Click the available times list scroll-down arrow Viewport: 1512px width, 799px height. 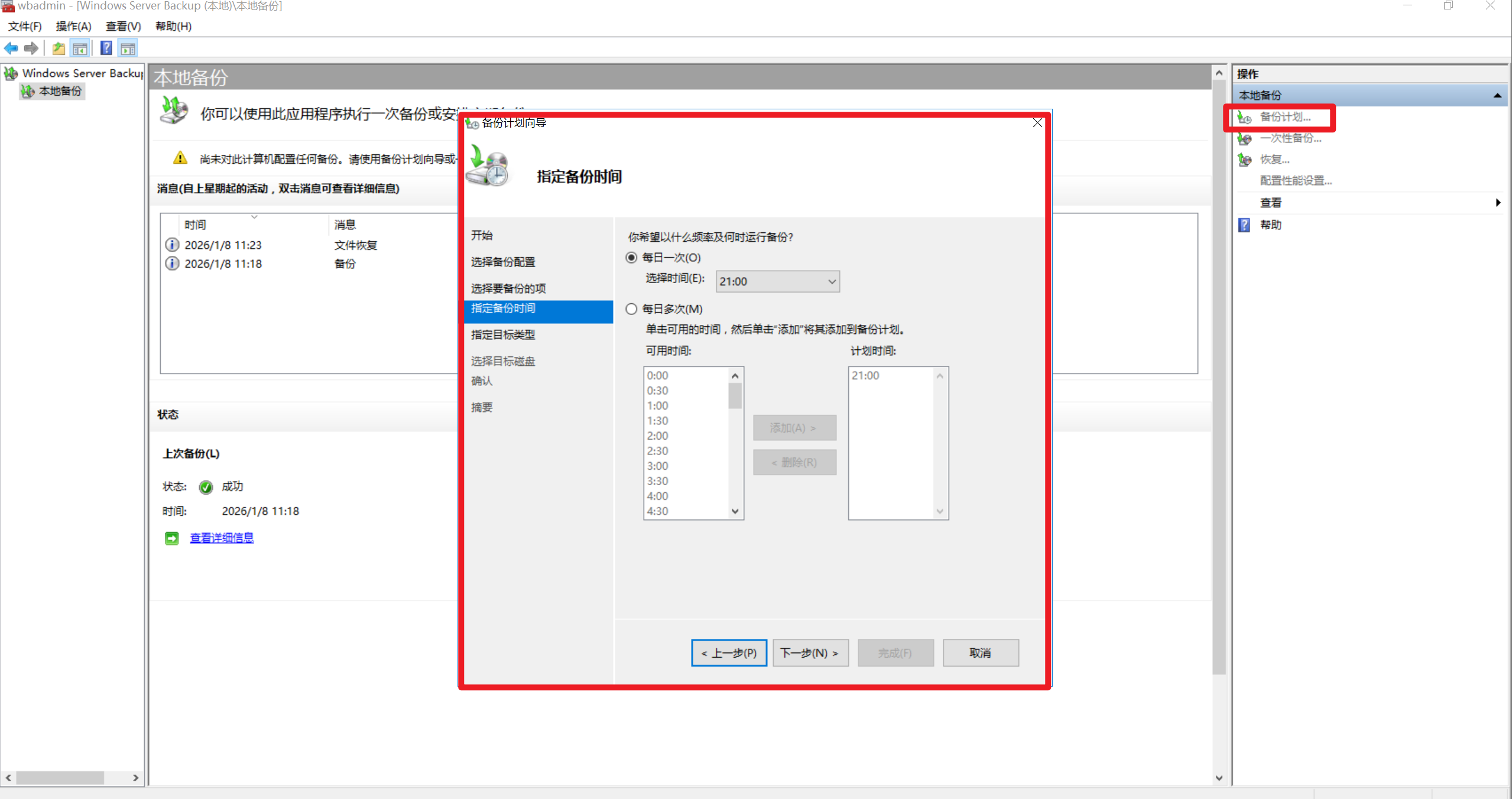tap(735, 511)
